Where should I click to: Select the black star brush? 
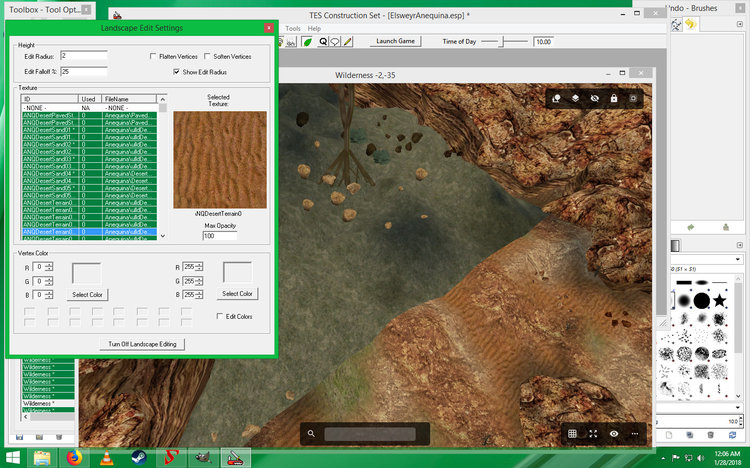point(719,301)
